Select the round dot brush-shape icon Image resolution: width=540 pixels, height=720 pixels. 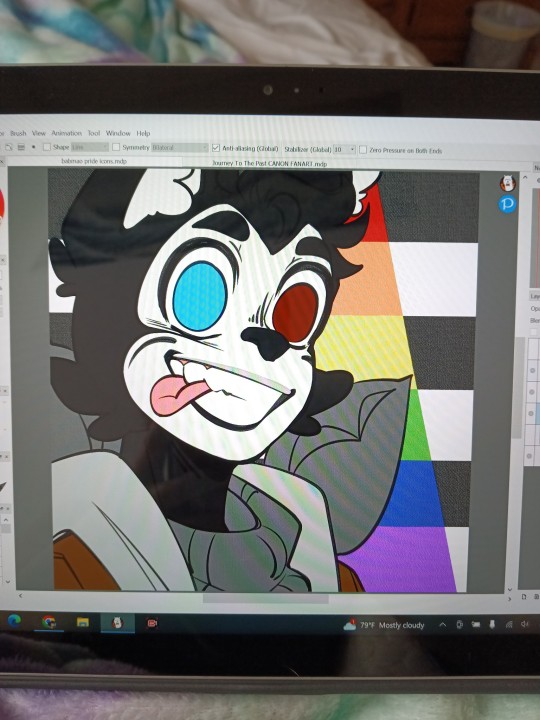[x=34, y=147]
